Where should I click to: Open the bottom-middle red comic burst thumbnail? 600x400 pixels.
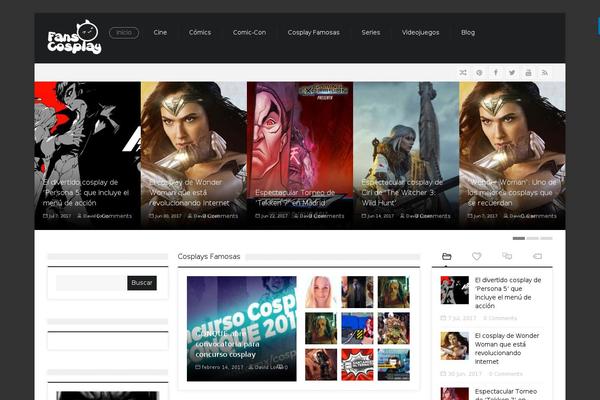[x=357, y=365]
